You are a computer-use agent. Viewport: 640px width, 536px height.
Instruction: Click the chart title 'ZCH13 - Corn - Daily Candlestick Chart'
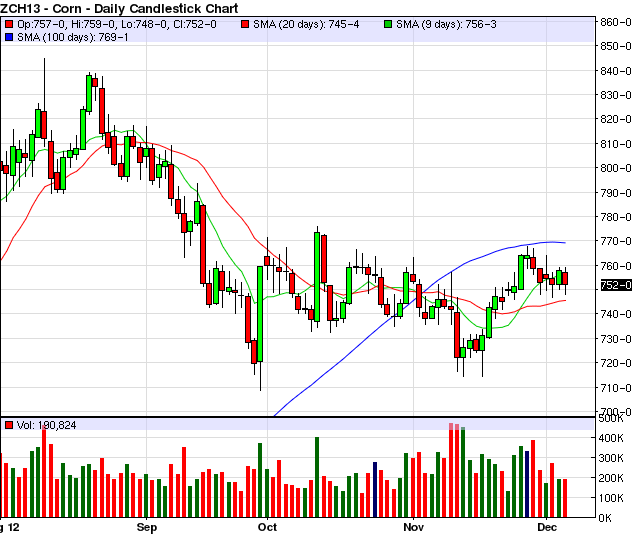click(x=119, y=8)
